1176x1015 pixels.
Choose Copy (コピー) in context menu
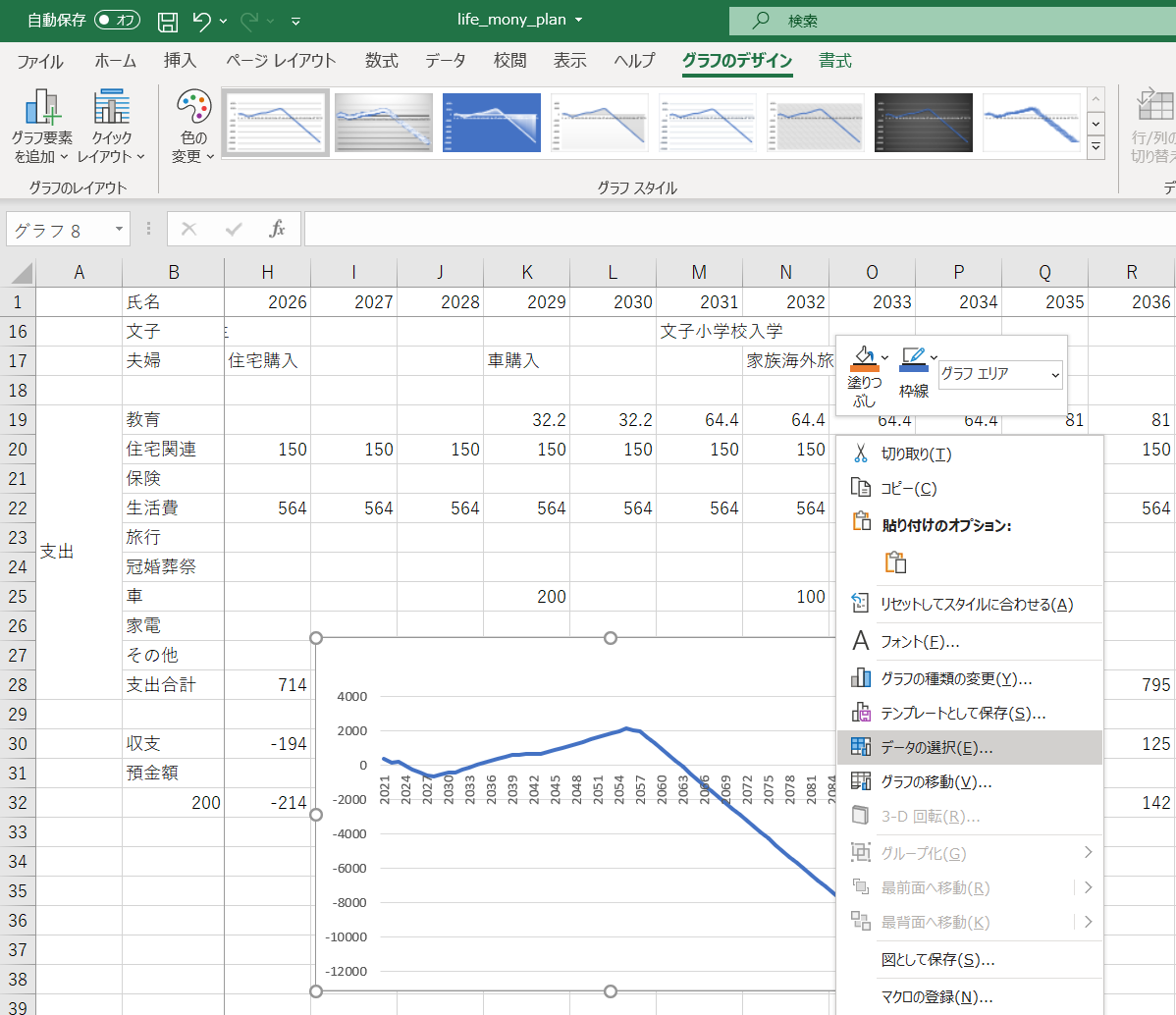[969, 489]
